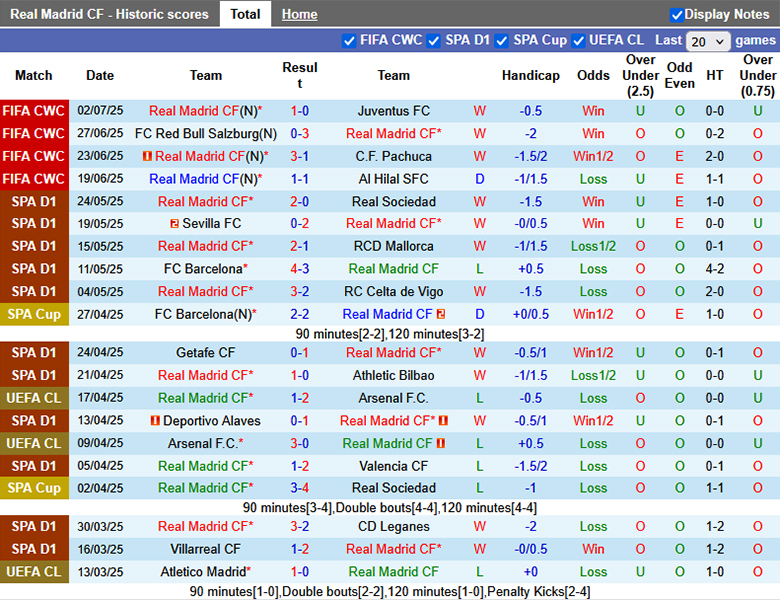780x600 pixels.
Task: Click the 1-0 result against Juventus FC
Action: click(x=299, y=111)
